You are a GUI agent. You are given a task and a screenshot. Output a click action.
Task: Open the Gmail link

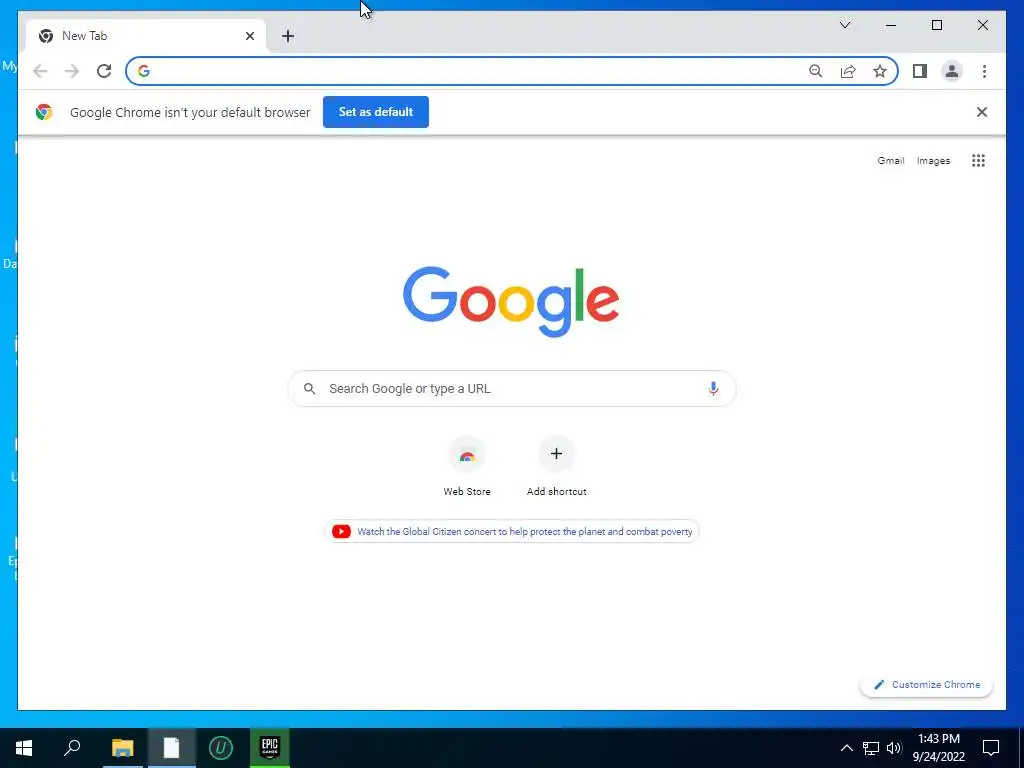click(891, 161)
